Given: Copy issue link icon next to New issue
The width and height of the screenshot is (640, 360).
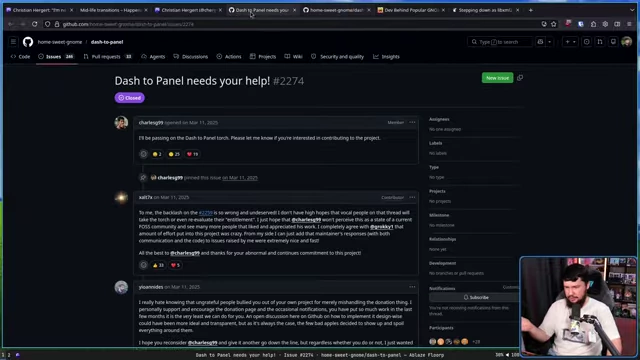Looking at the screenshot, I should tap(520, 78).
